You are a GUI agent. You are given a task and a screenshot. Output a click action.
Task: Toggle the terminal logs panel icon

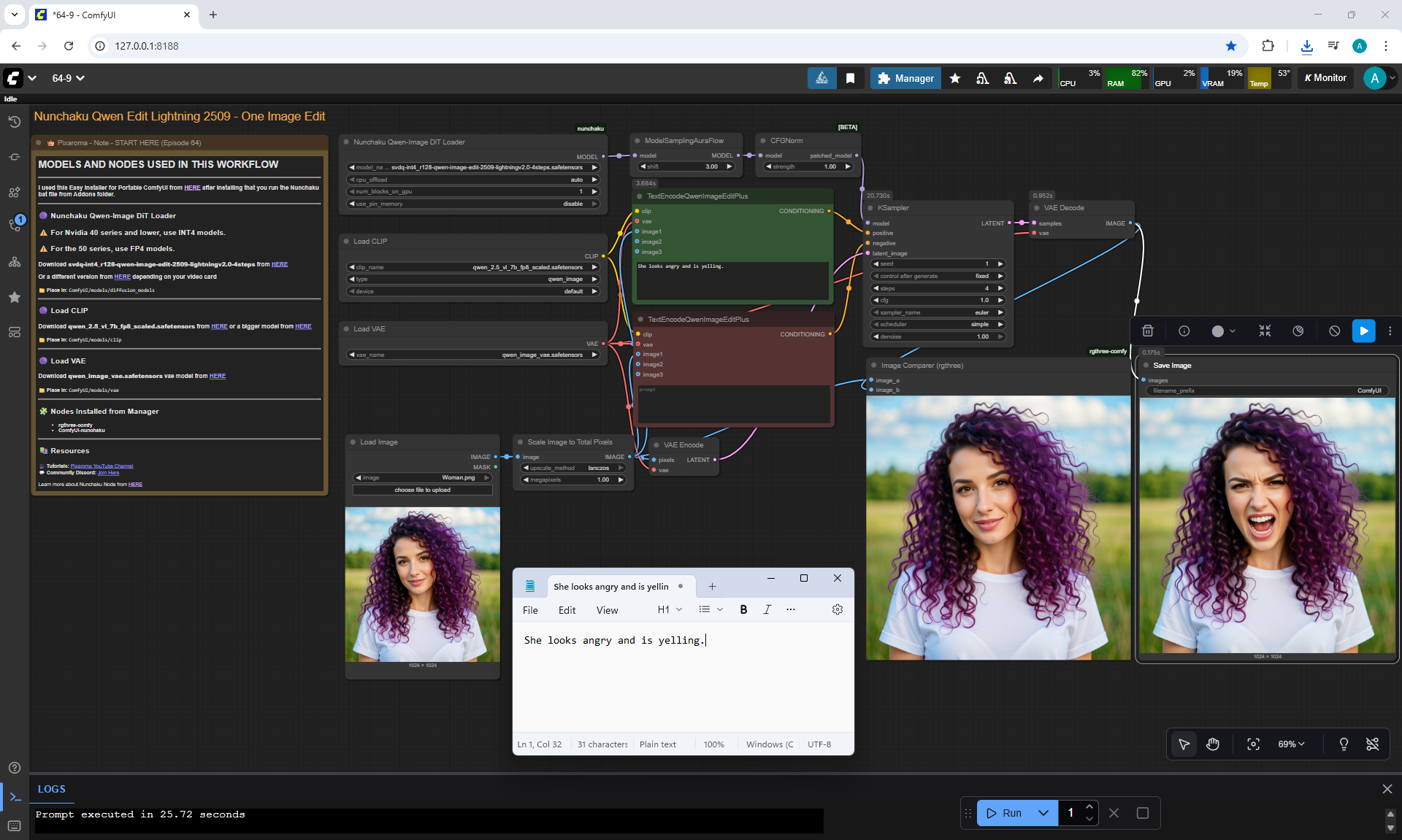click(15, 796)
